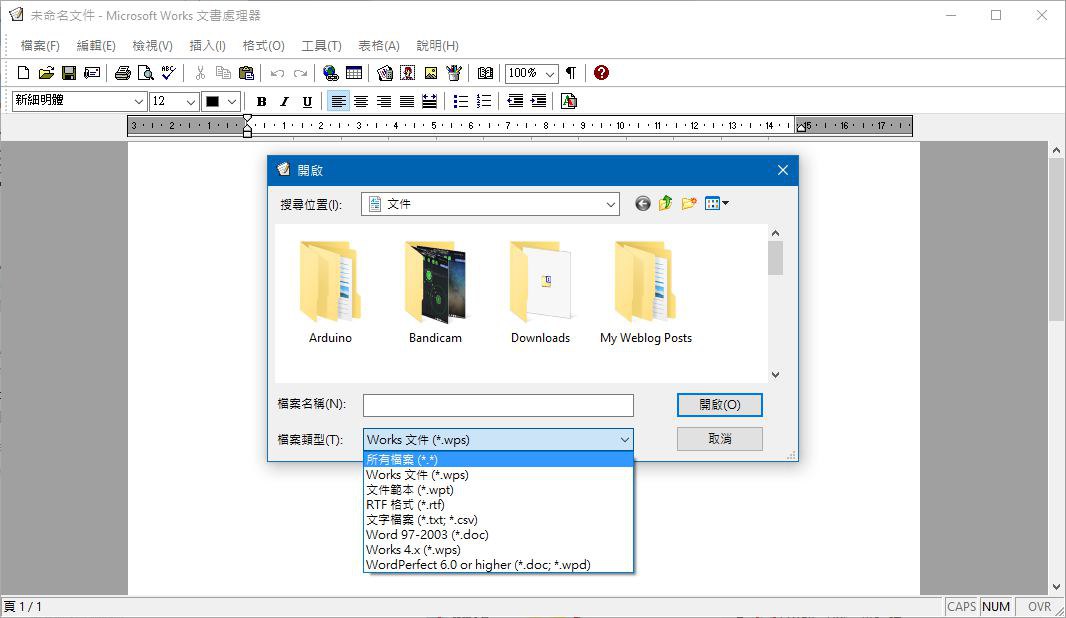Screen dimensions: 1066x618
Task: Create a new folder in the dialog
Action: (689, 203)
